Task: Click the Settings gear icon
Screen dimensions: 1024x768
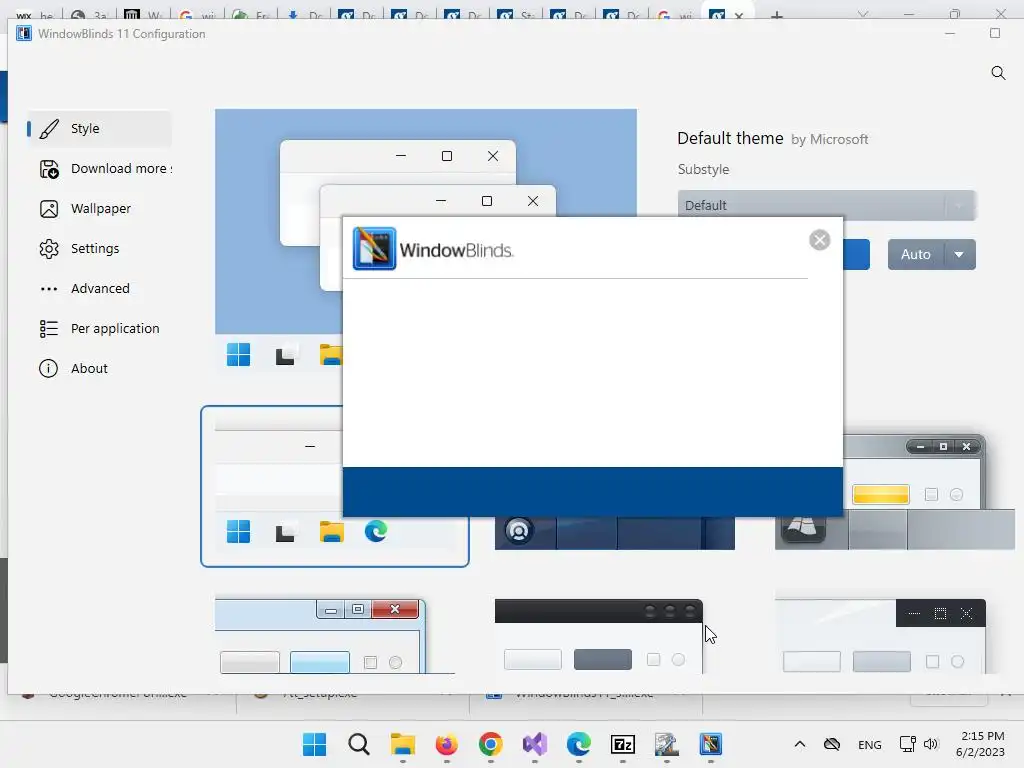Action: [x=49, y=249]
